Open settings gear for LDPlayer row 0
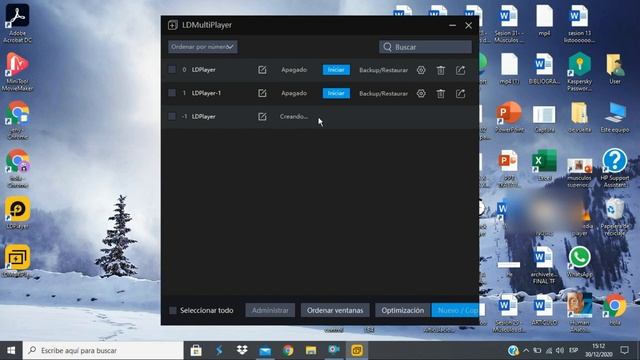 click(421, 70)
